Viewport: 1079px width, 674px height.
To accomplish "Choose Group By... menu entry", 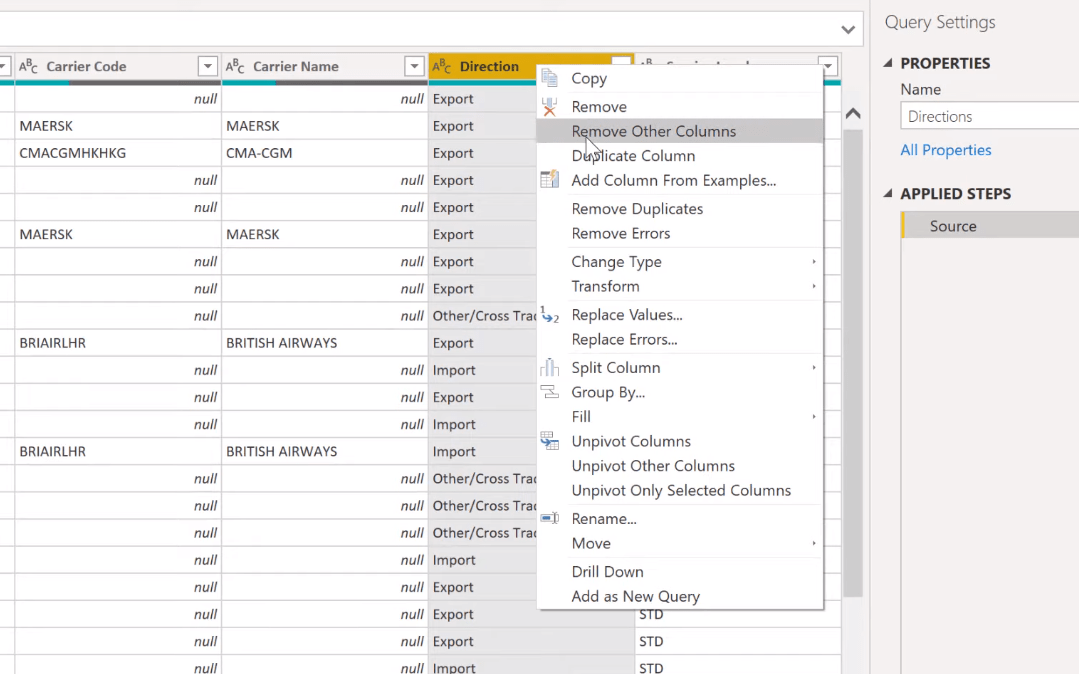I will pyautogui.click(x=680, y=392).
